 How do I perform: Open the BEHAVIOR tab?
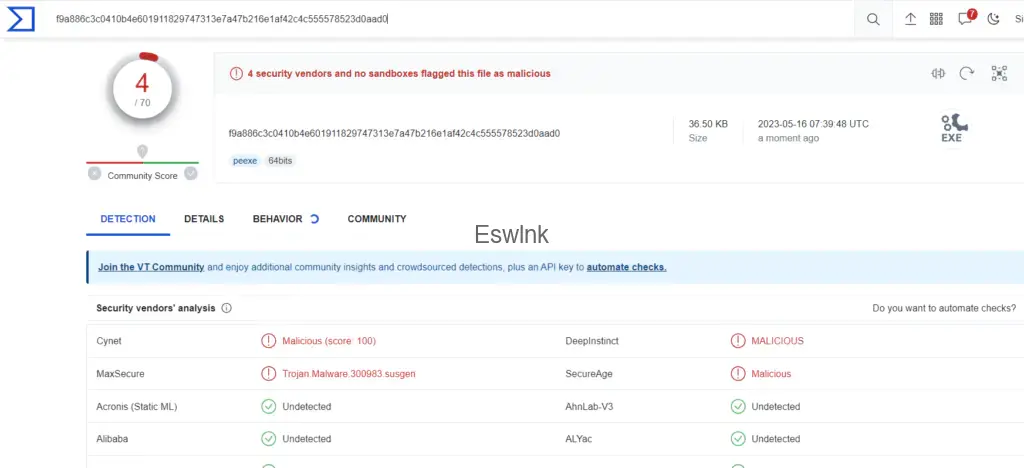click(277, 219)
